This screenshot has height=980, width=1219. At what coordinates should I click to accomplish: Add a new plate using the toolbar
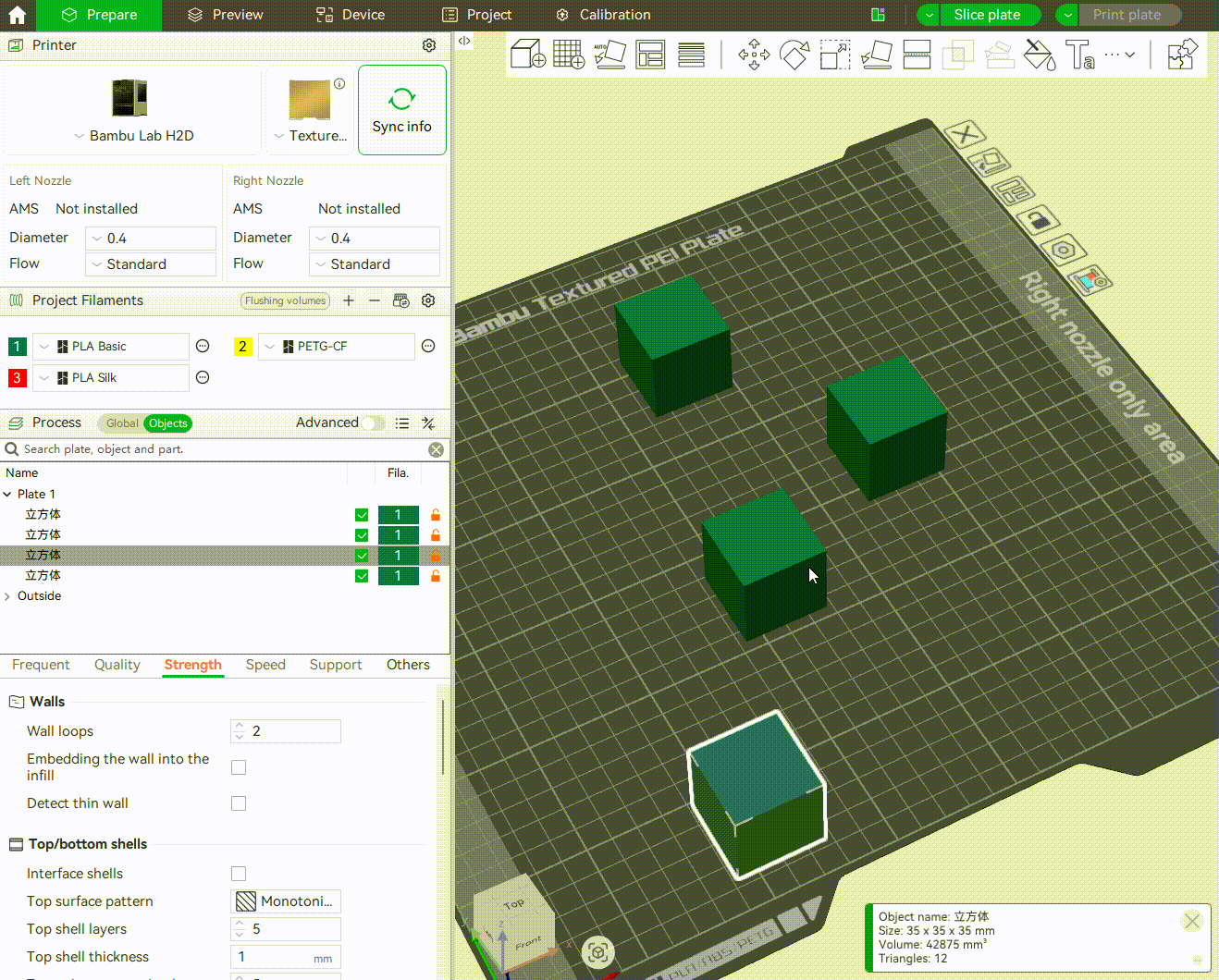[x=569, y=55]
